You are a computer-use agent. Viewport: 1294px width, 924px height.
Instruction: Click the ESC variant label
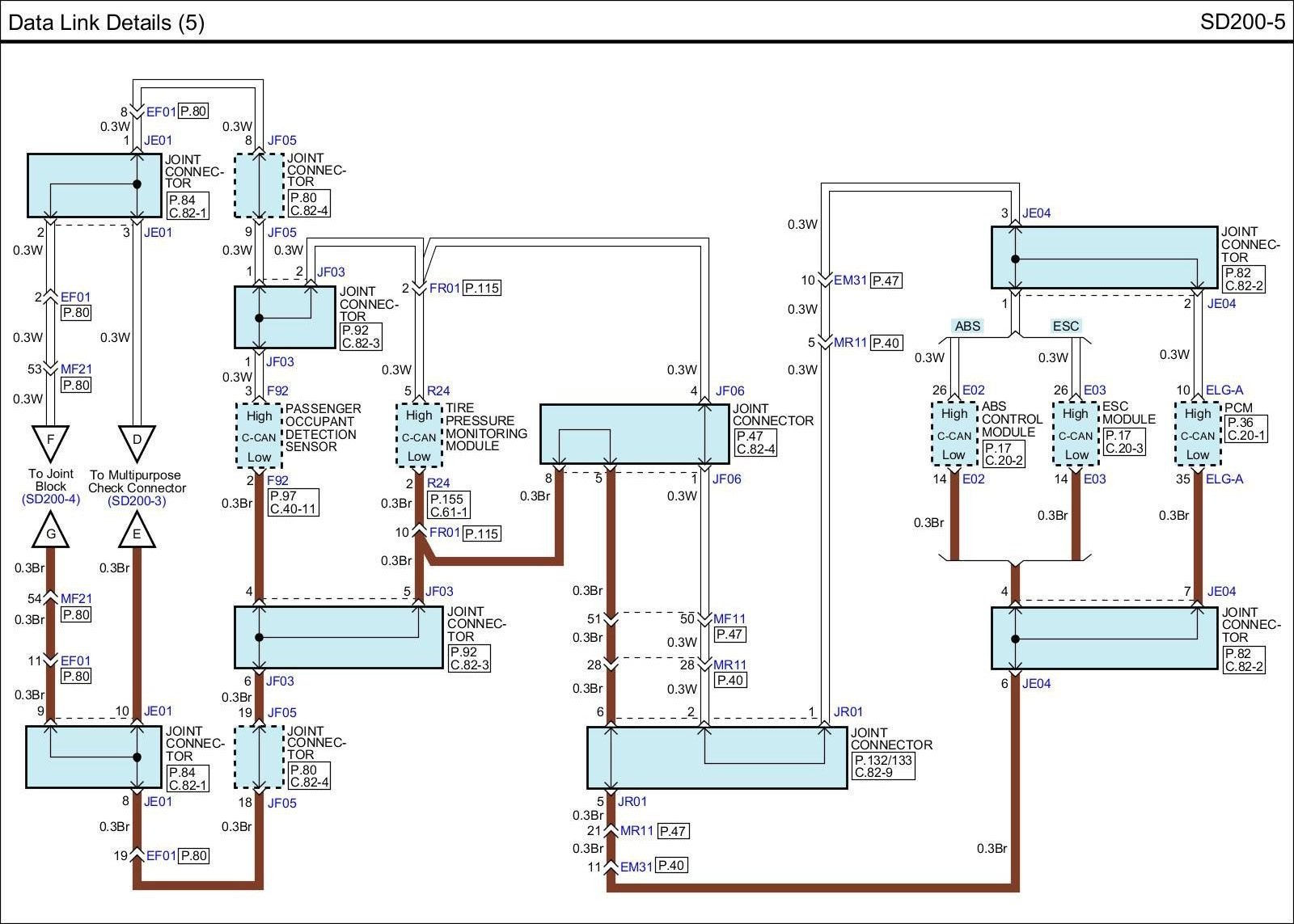(x=1066, y=327)
